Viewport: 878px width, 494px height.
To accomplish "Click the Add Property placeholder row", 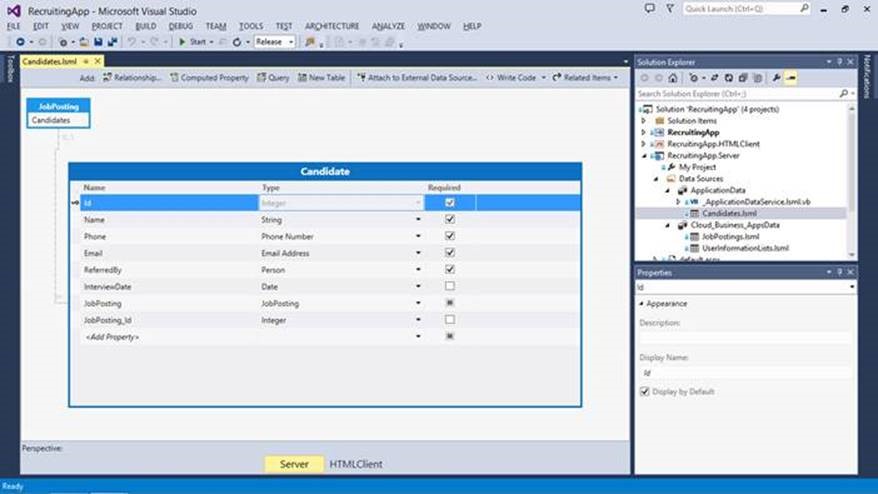I will (x=112, y=337).
